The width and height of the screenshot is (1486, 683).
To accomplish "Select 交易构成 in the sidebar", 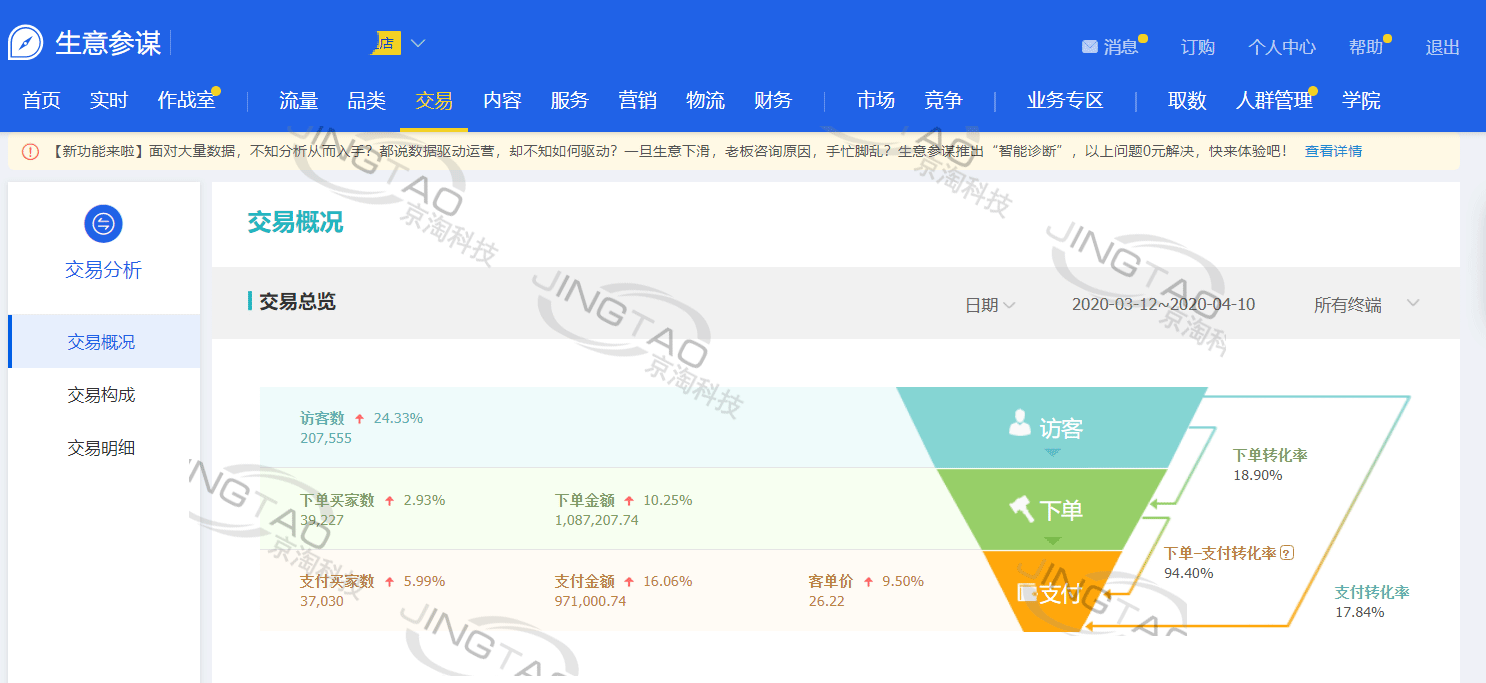I will (101, 395).
